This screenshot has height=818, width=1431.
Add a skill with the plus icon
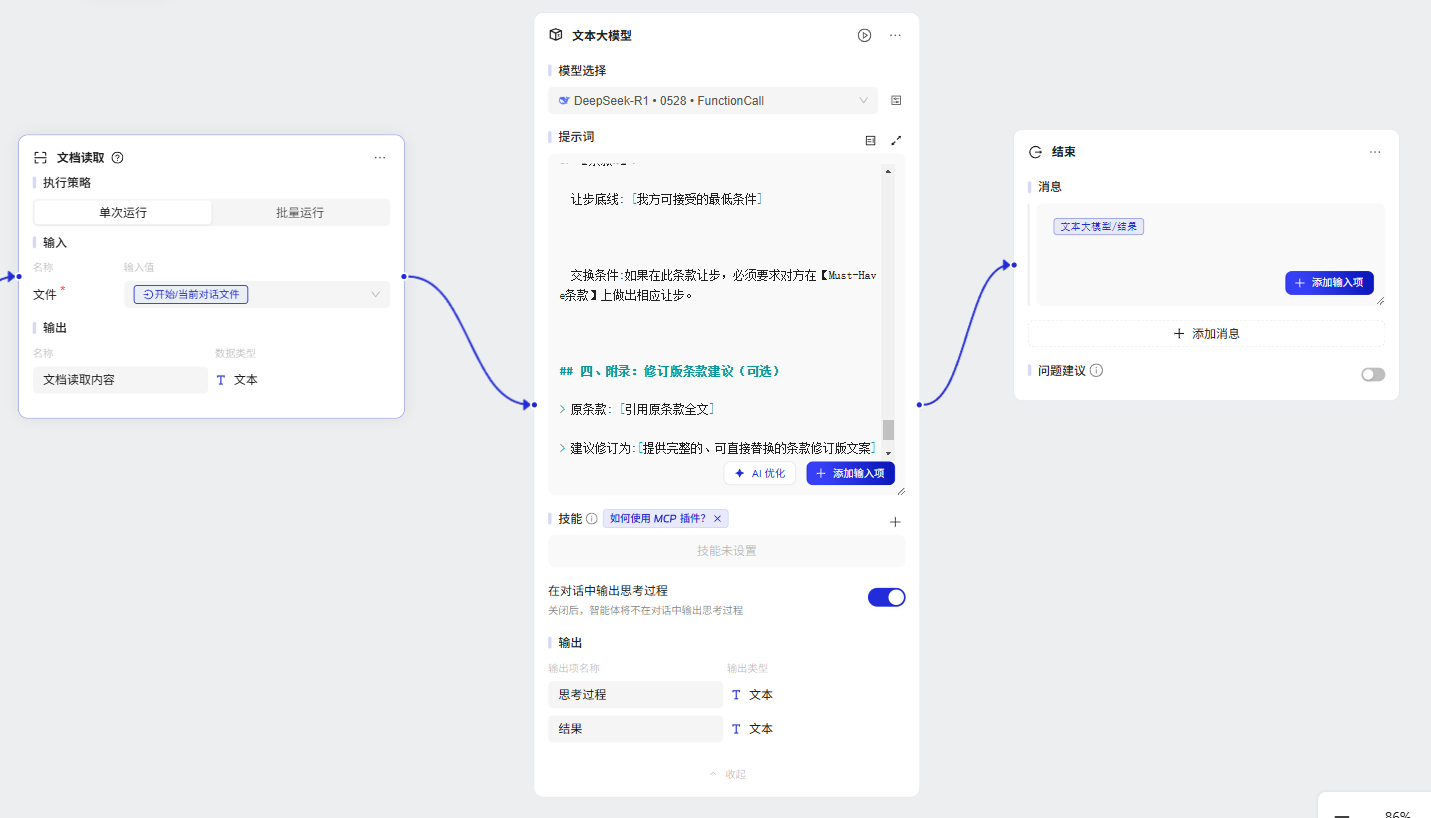[895, 522]
